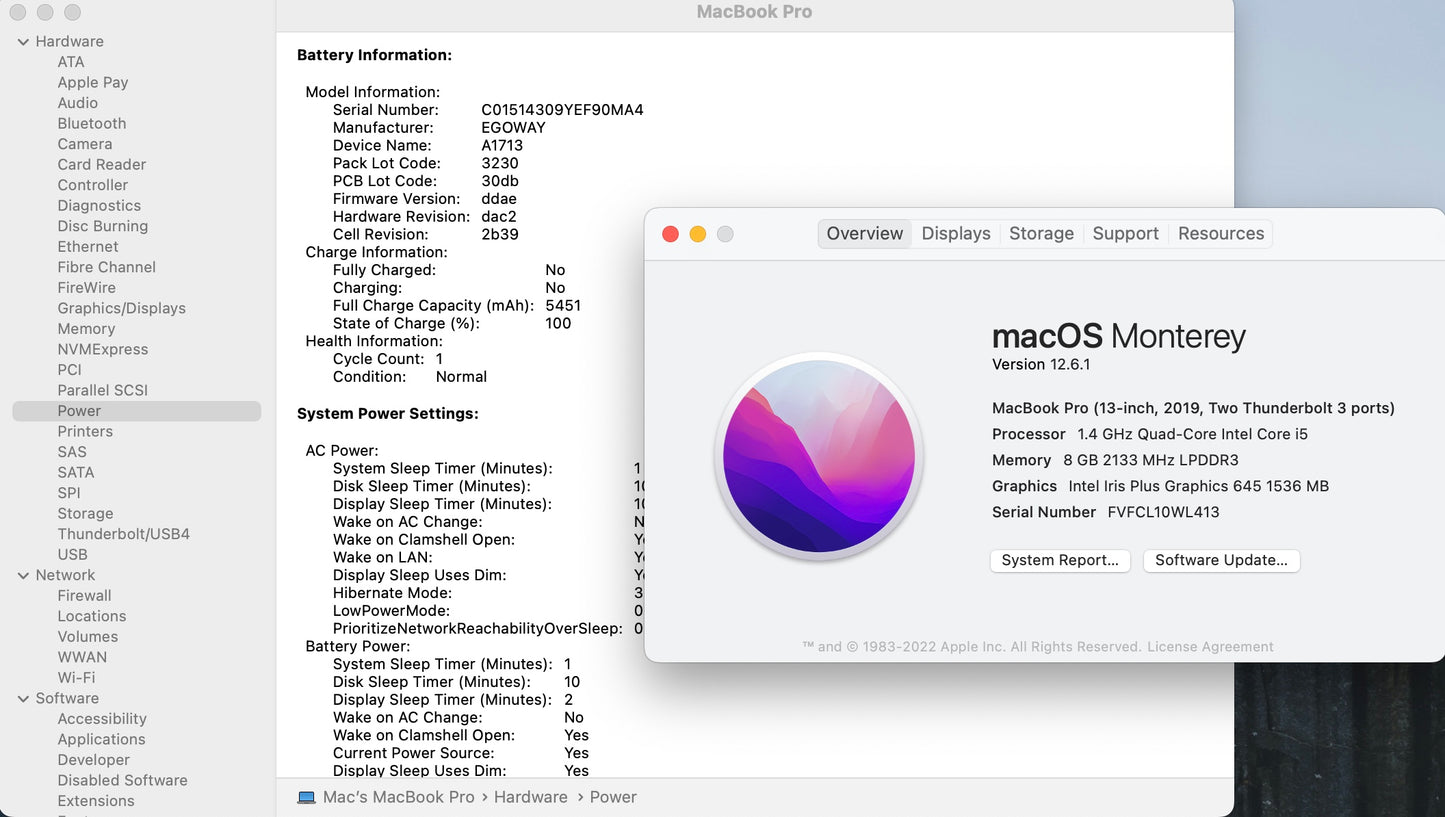Collapse the Hardware section in sidebar
Image resolution: width=1445 pixels, height=817 pixels.
click(x=23, y=42)
